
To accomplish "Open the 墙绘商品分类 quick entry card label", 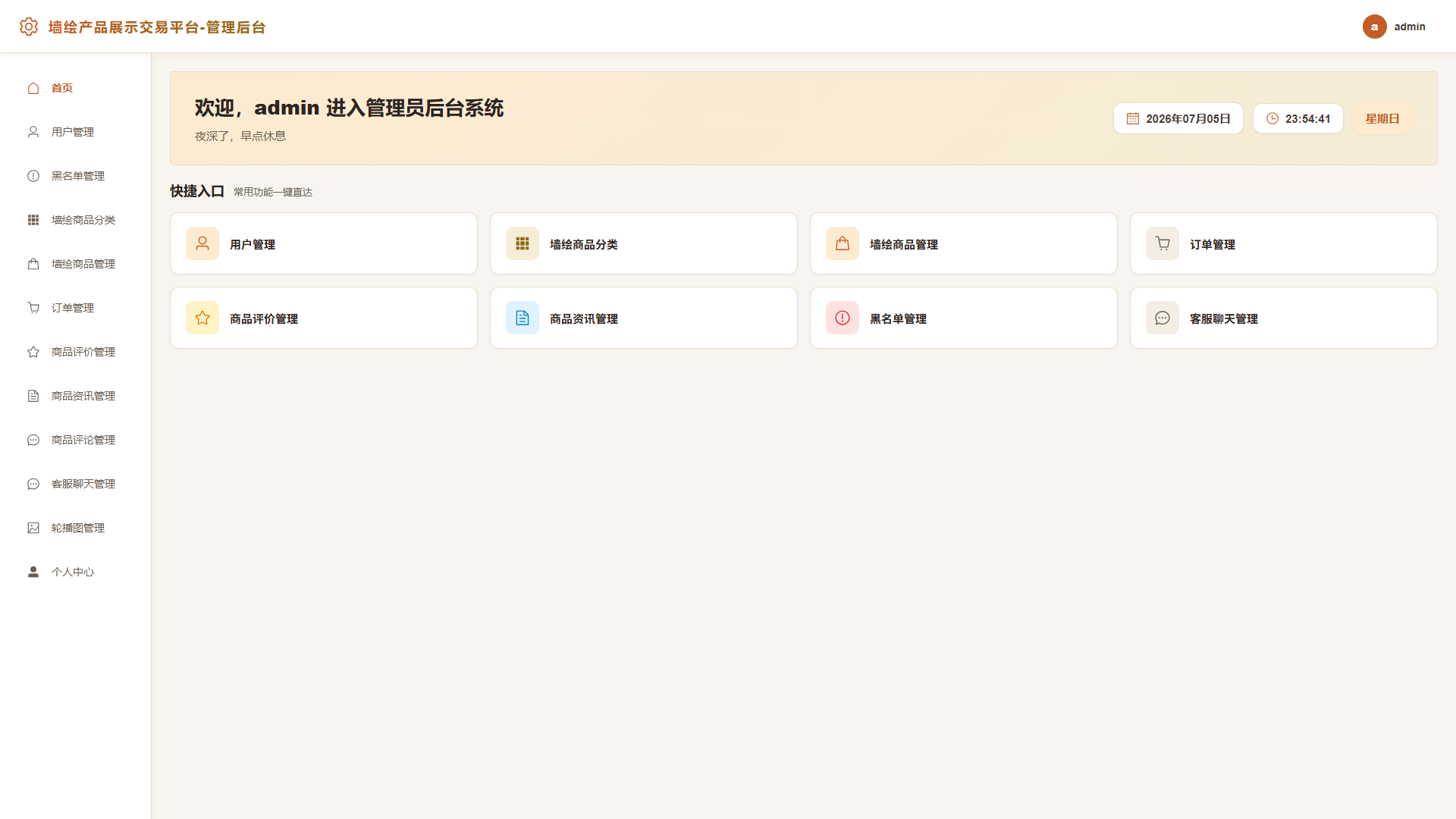I will (584, 244).
